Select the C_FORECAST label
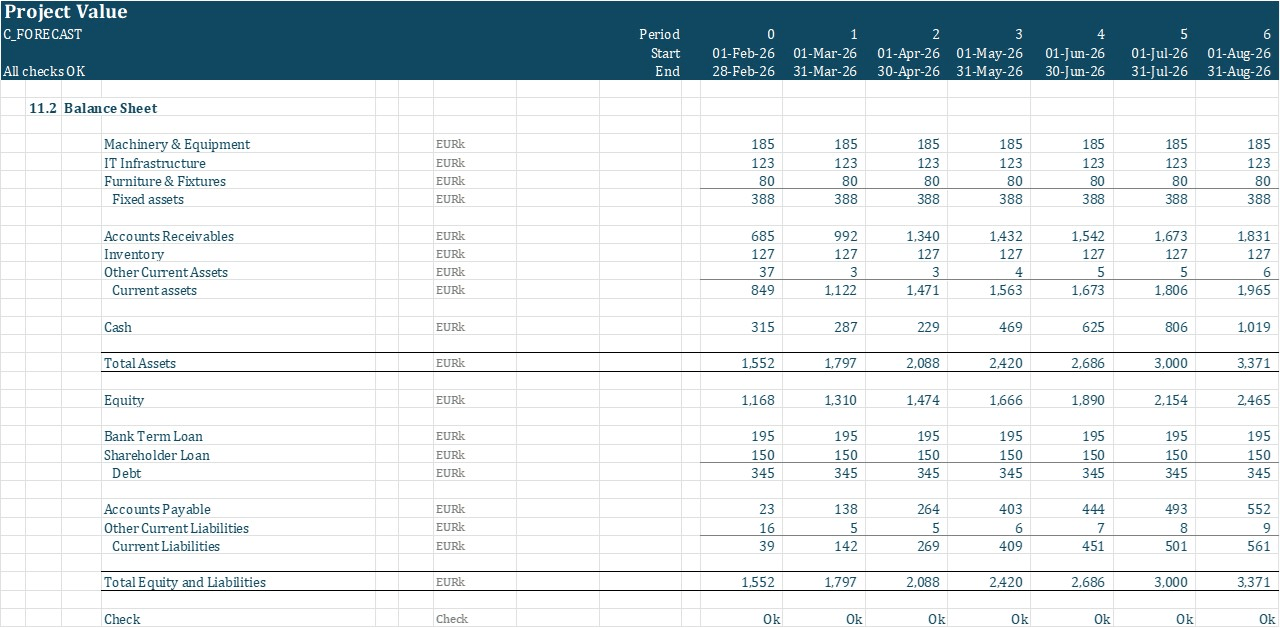Screen dimensions: 1280x628 pyautogui.click(x=40, y=34)
